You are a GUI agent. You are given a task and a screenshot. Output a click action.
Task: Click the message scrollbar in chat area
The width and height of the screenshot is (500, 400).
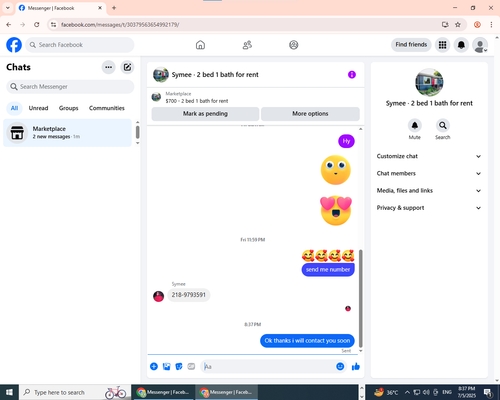pyautogui.click(x=360, y=298)
